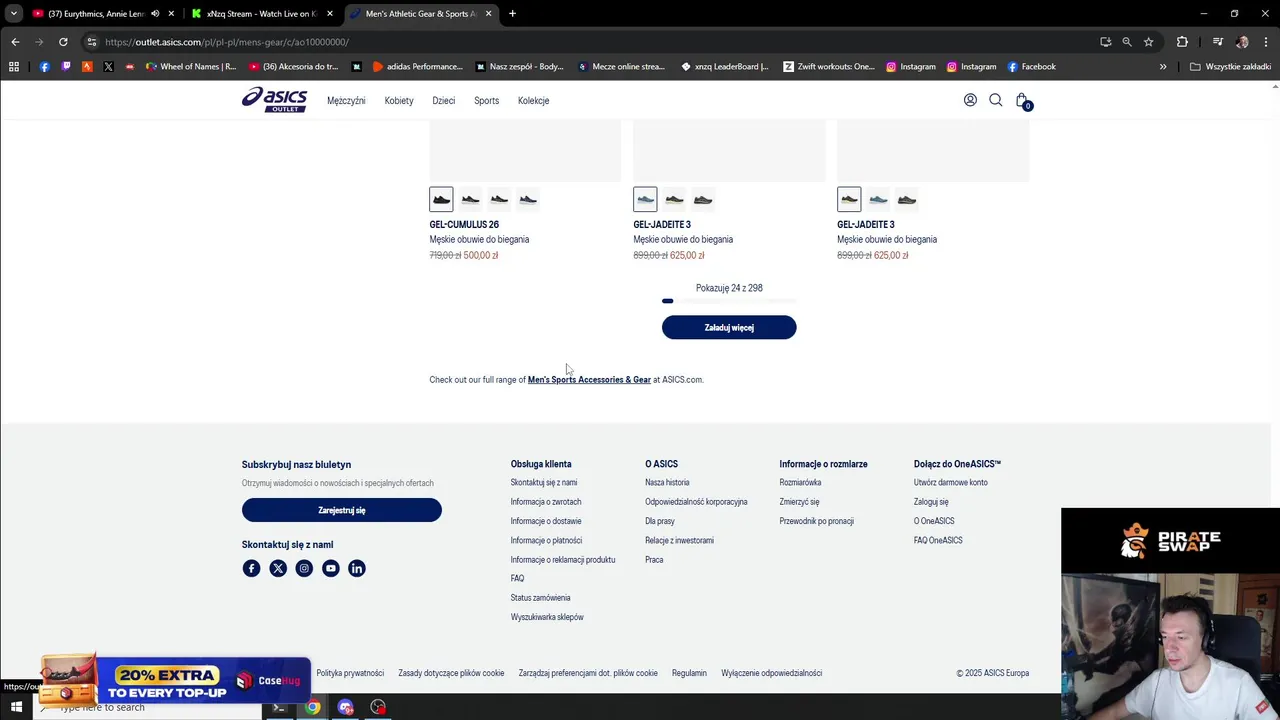Open the Dzieci menu
Screen dimensions: 1280x720
coord(443,101)
